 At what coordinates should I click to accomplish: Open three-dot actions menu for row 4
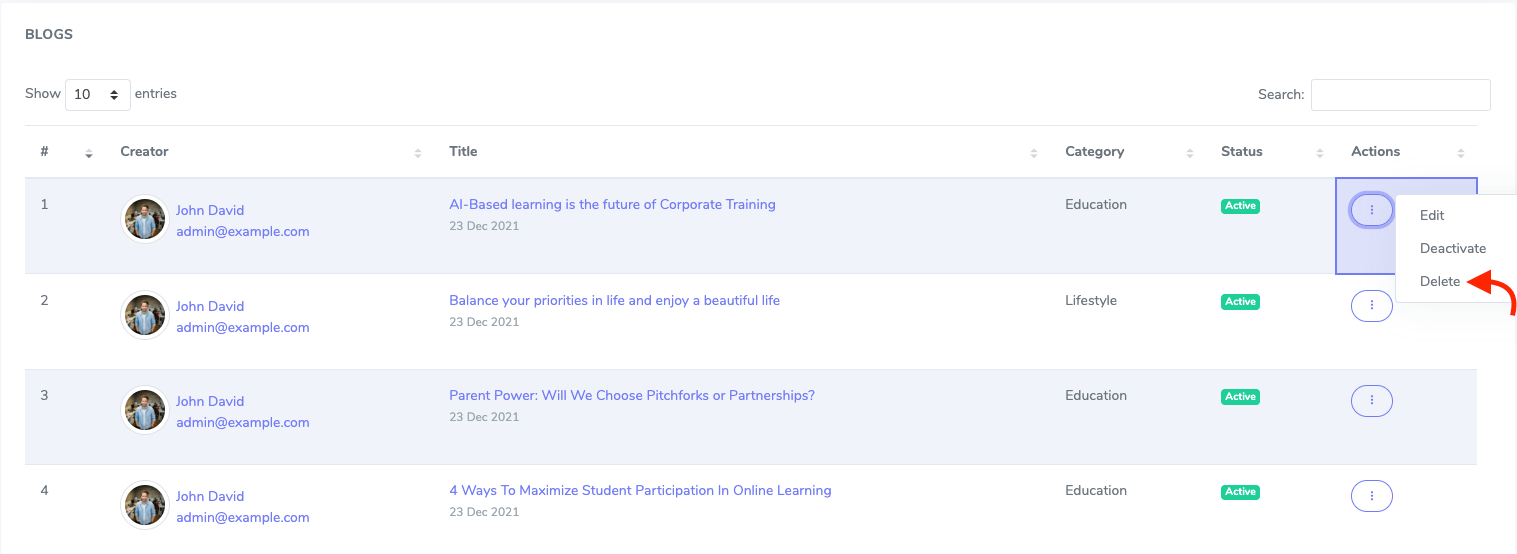click(1371, 495)
